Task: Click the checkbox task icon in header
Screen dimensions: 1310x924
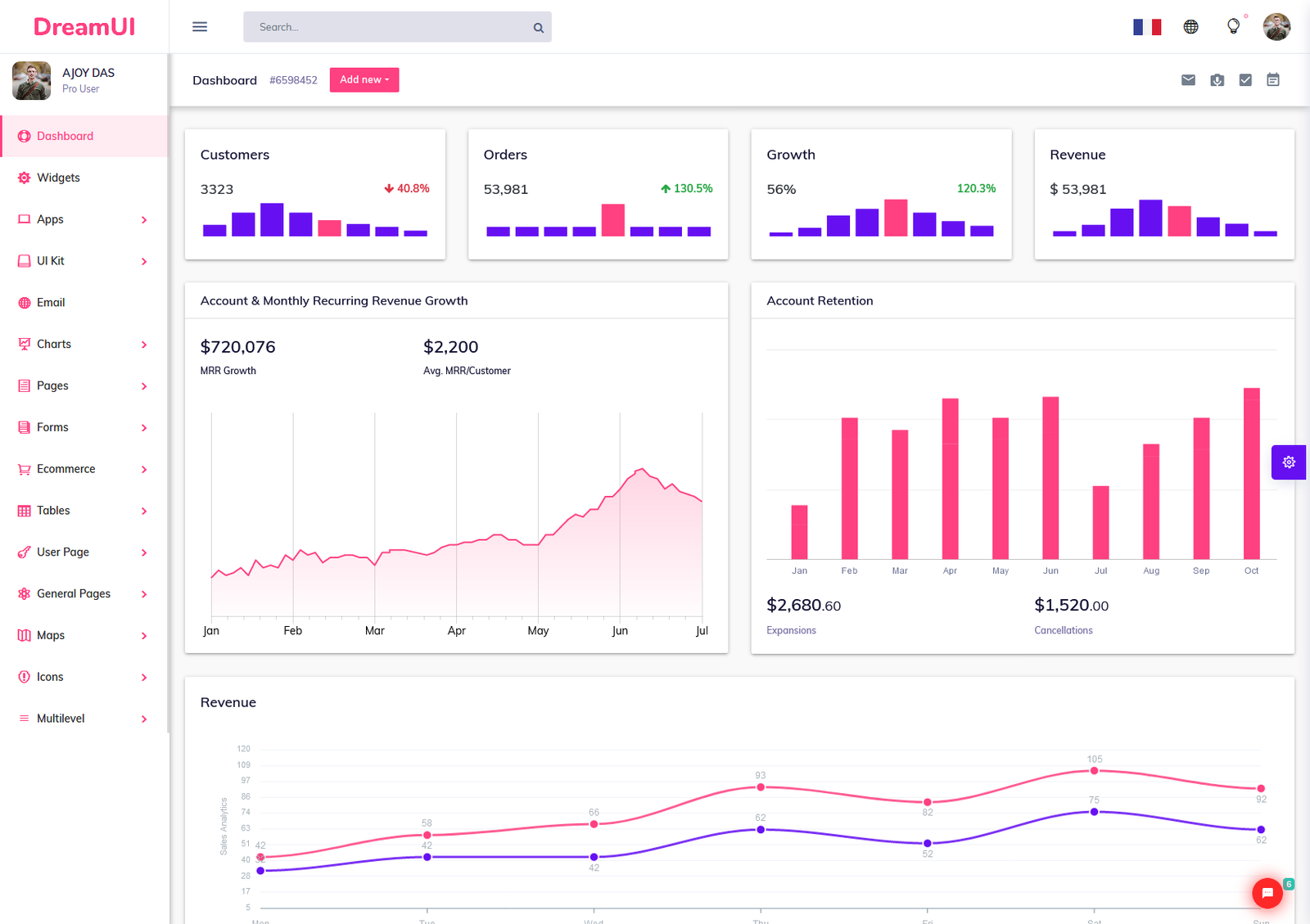Action: tap(1244, 80)
